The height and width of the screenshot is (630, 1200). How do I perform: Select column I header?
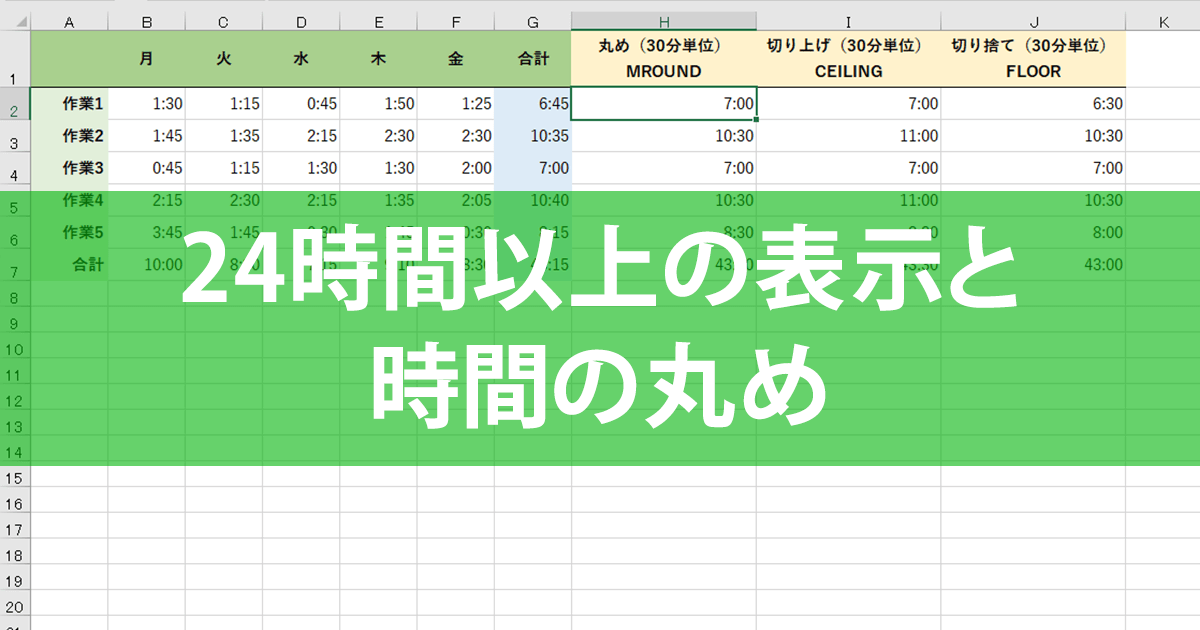[848, 21]
